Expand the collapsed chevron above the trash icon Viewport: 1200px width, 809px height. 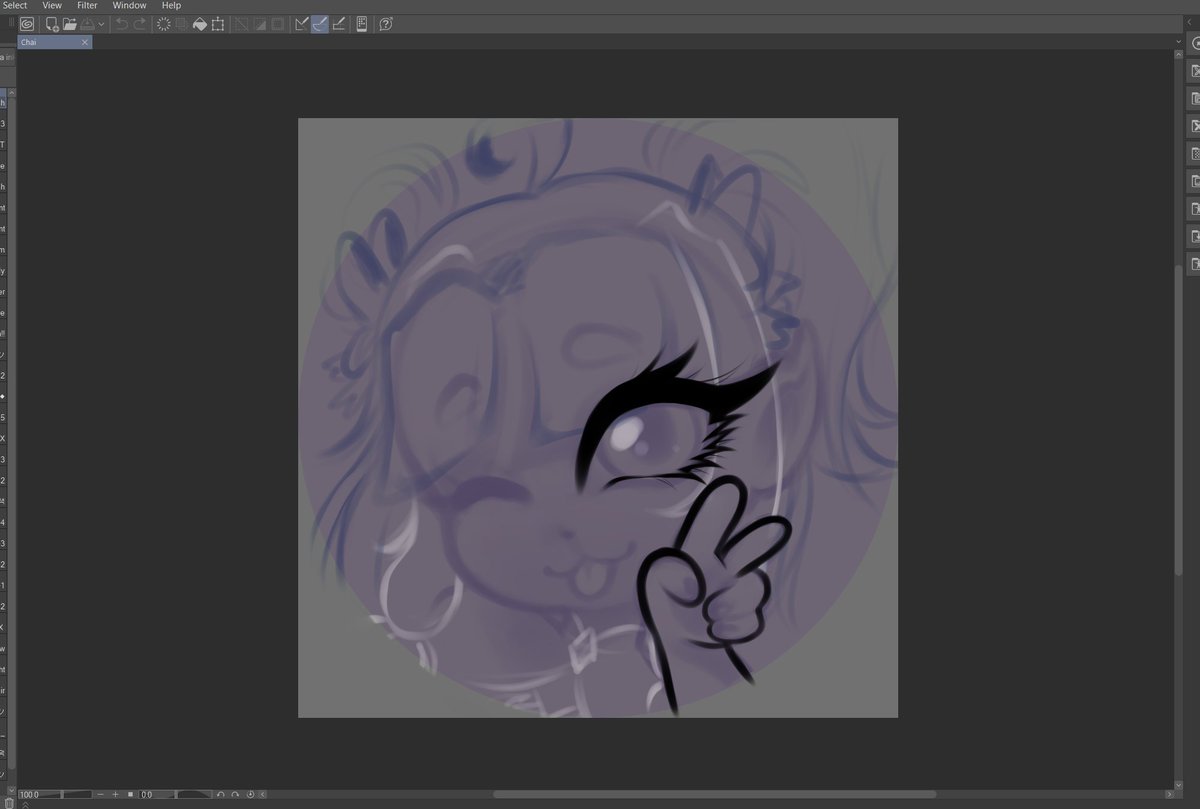click(x=10, y=790)
